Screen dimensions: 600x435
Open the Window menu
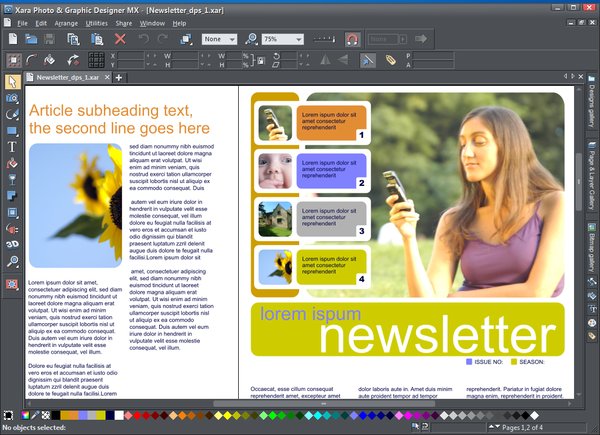click(x=152, y=23)
